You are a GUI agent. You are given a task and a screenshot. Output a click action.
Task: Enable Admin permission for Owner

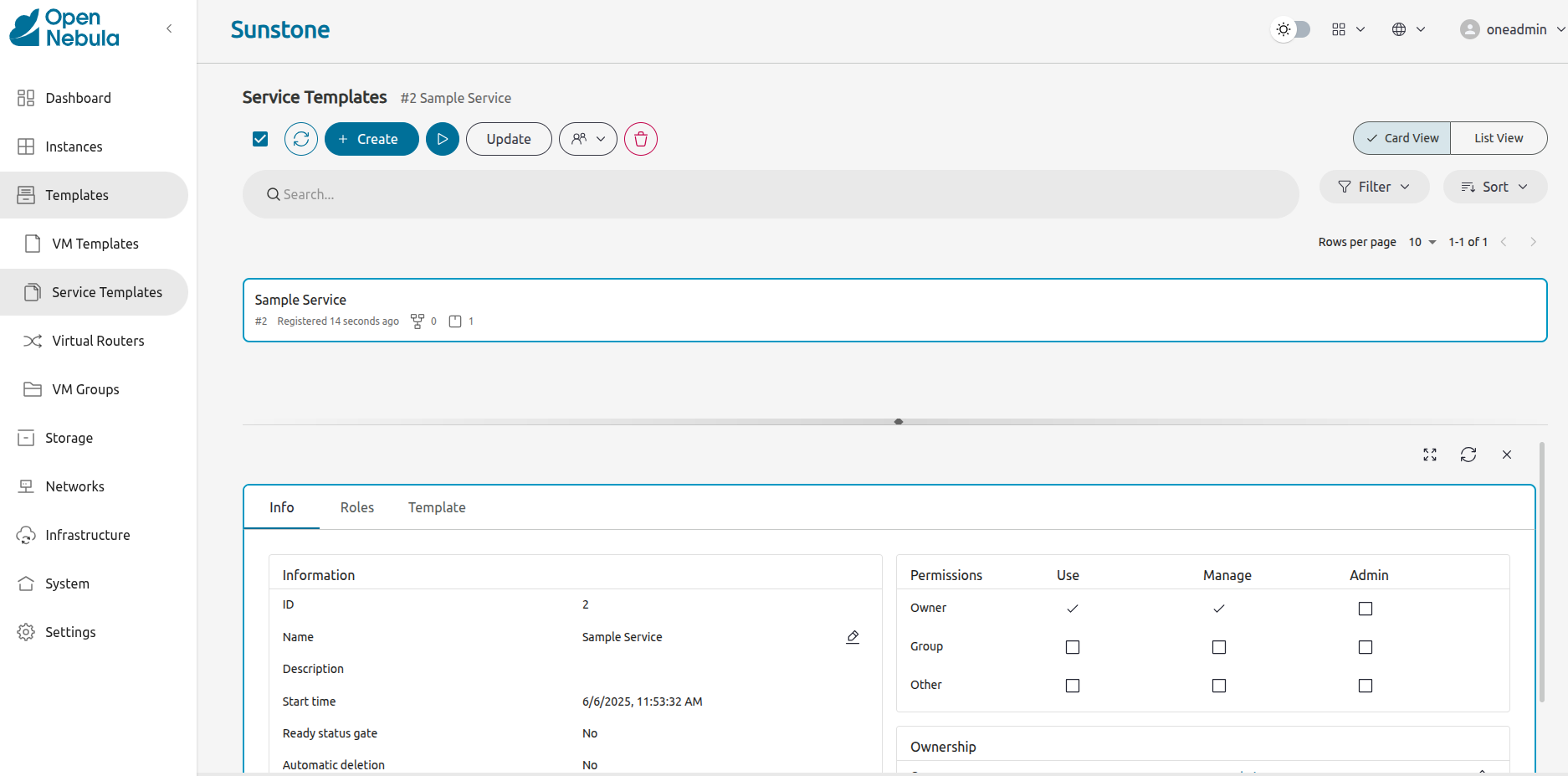[1366, 609]
